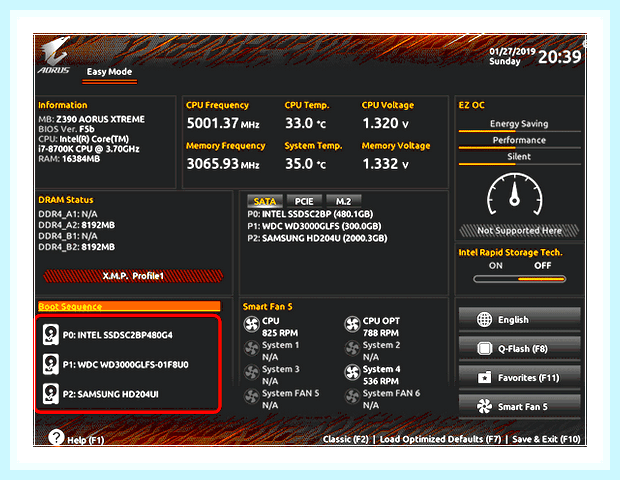The width and height of the screenshot is (620, 480).
Task: Toggle the X.M.P. Profile1 bar
Action: [x=133, y=276]
